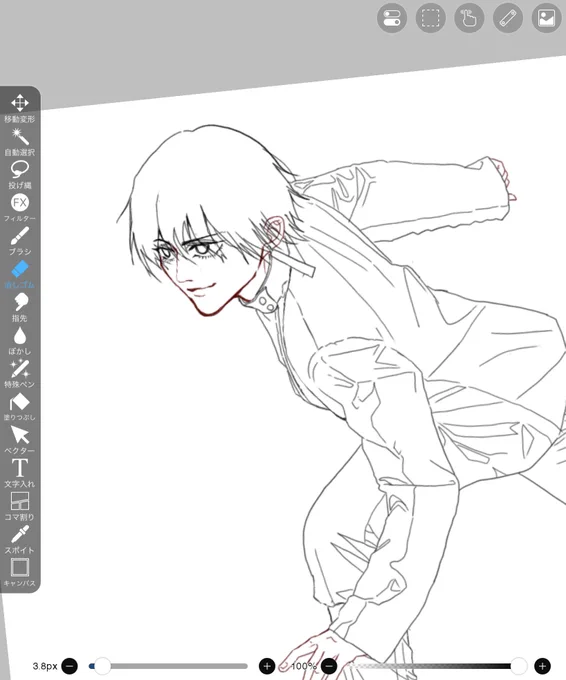Select the Smudge (指先) tool
Image resolution: width=566 pixels, height=680 pixels.
coord(20,307)
